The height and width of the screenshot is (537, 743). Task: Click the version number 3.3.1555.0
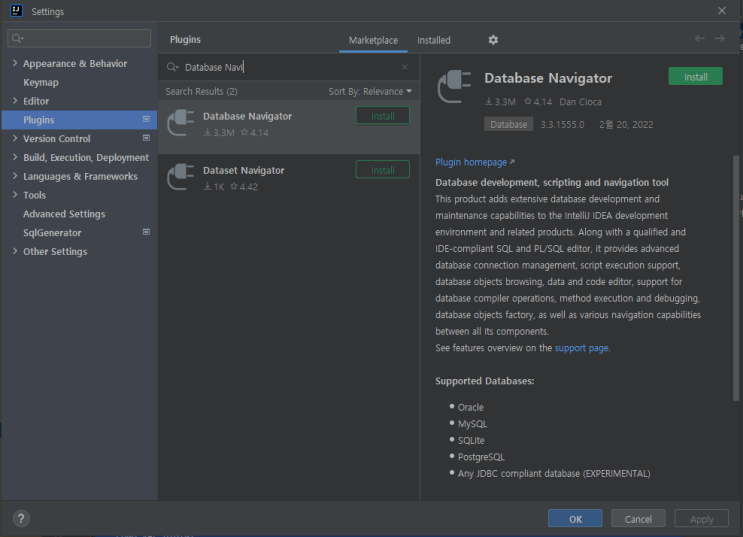click(x=562, y=125)
